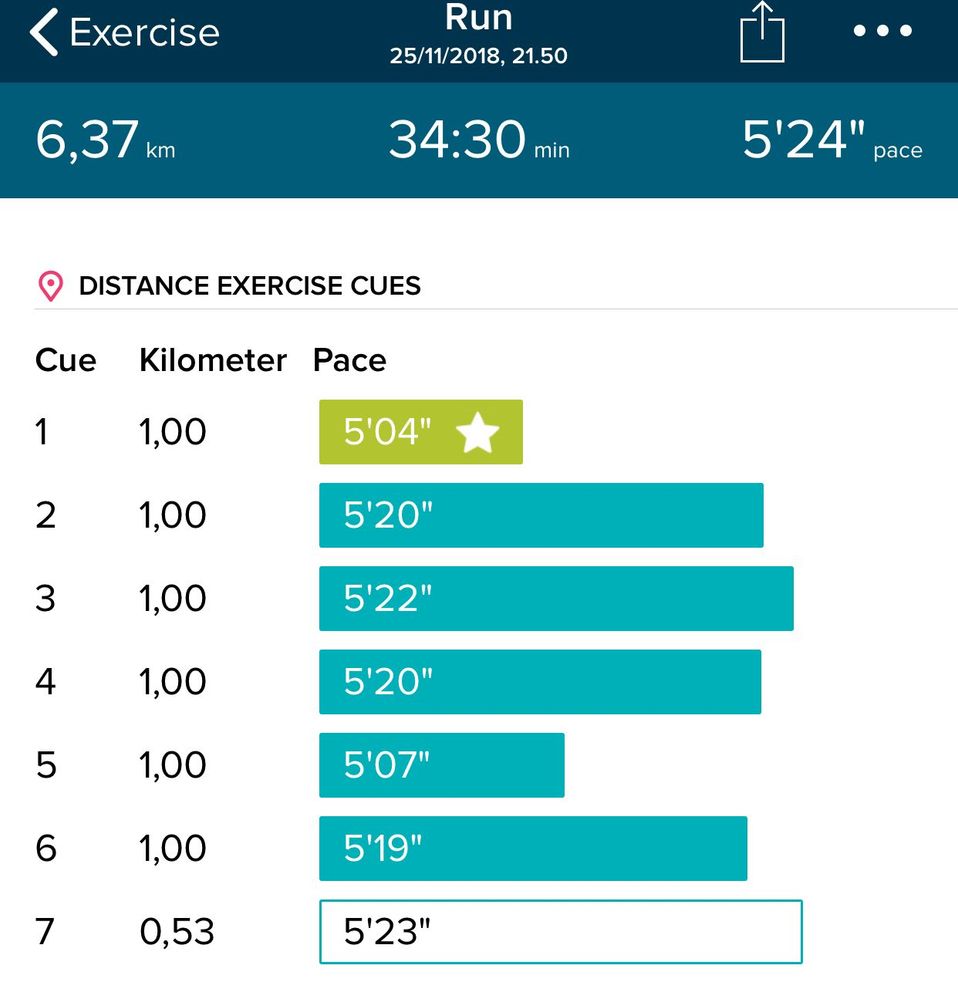This screenshot has height=999, width=958.
Task: Tap the back chevron arrow
Action: [x=44, y=32]
